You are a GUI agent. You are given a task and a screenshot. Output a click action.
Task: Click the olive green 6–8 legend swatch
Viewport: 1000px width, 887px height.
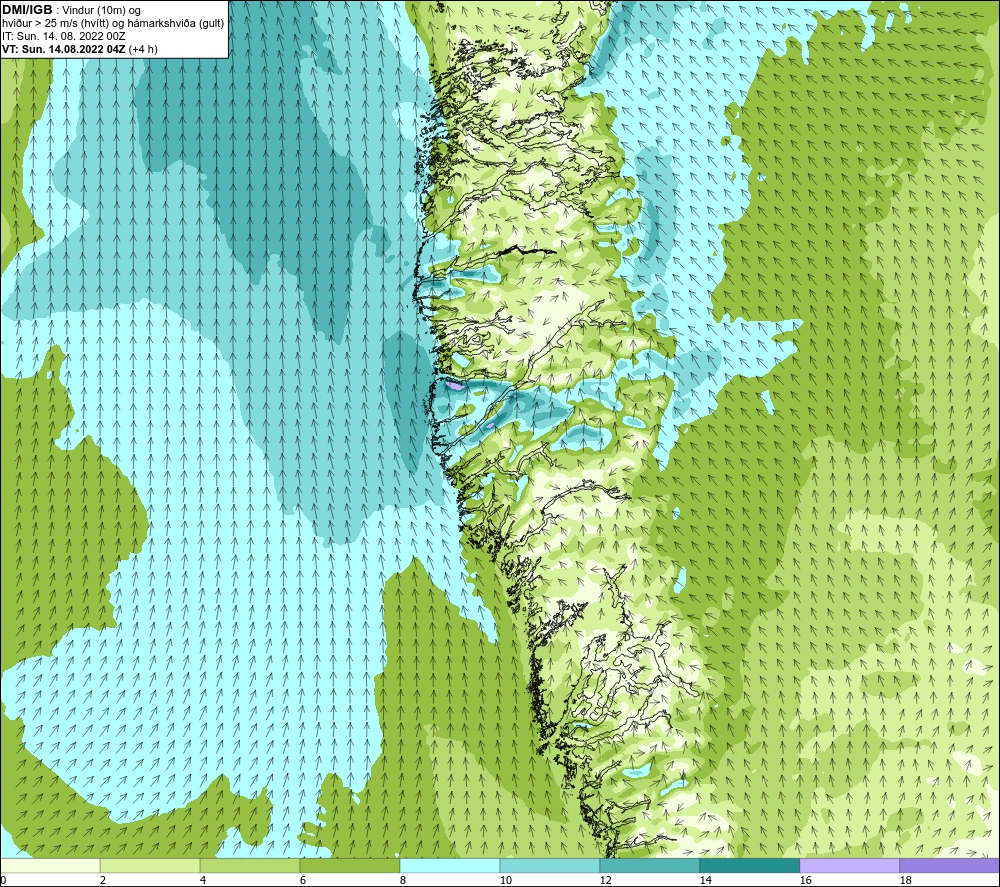350,865
